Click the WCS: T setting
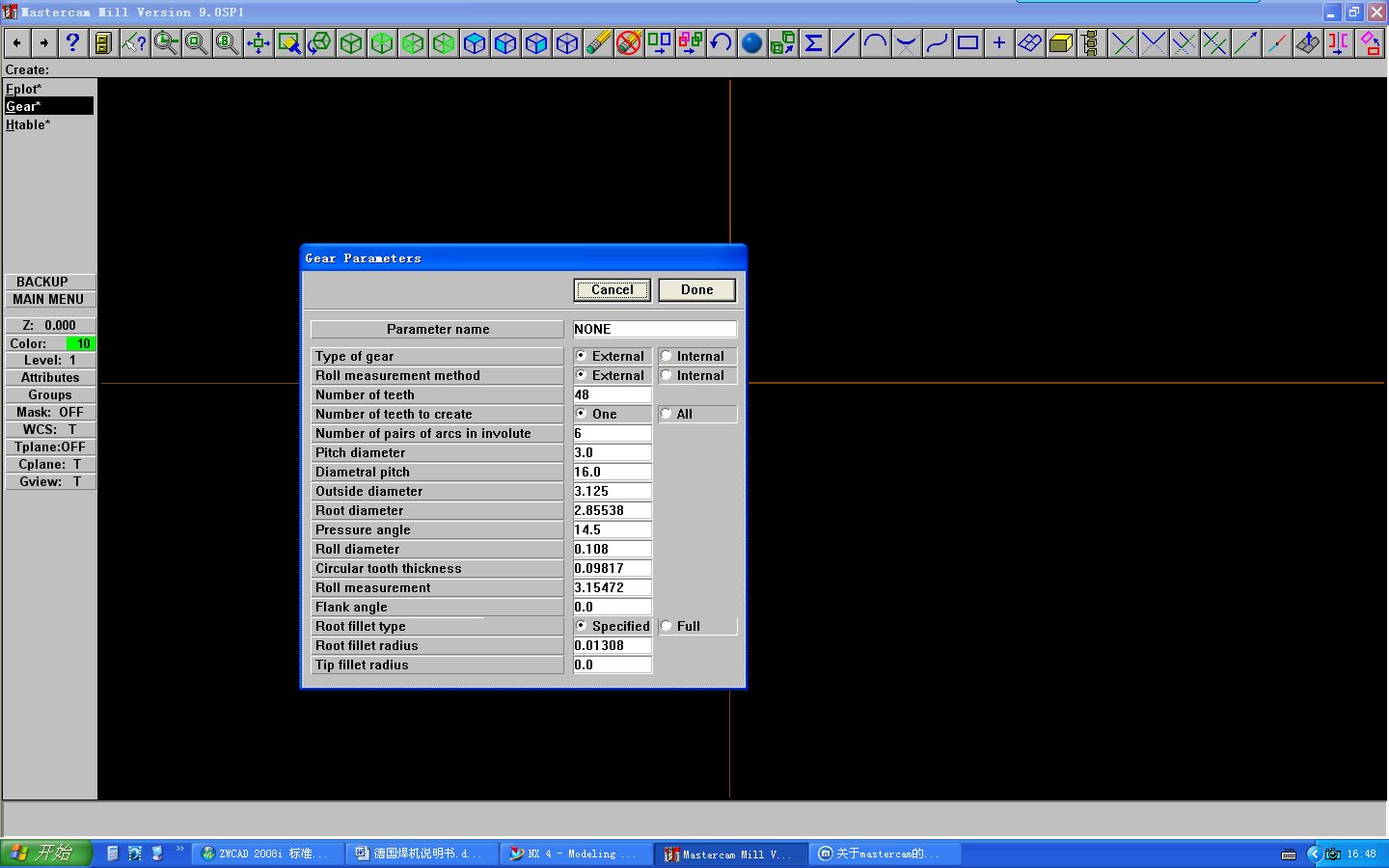Screen dimensions: 1389x868 click(50, 429)
